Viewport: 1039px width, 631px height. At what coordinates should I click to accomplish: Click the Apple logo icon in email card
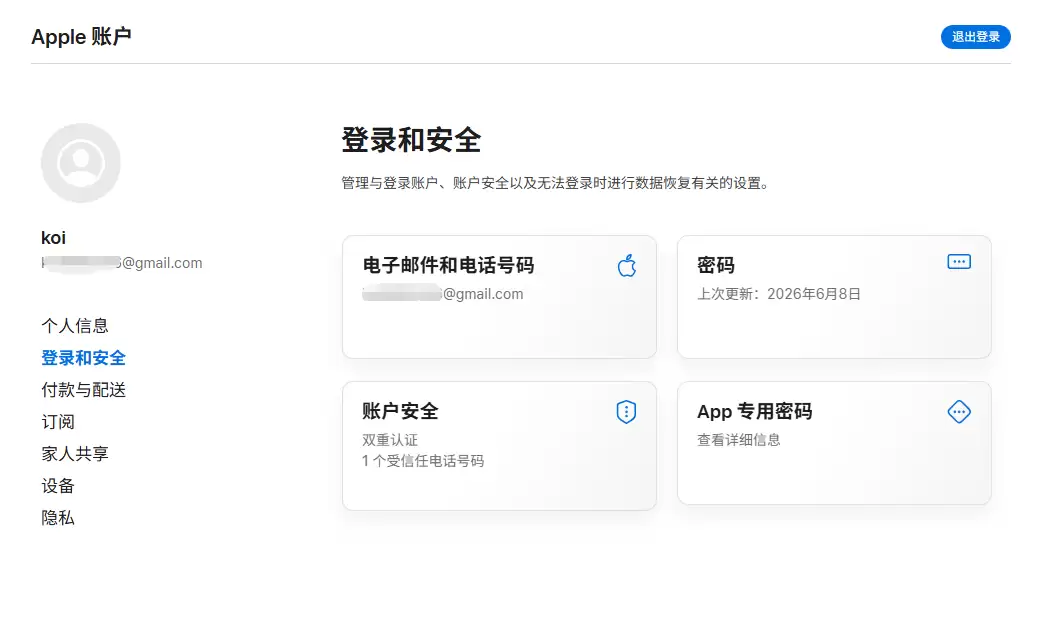point(626,265)
